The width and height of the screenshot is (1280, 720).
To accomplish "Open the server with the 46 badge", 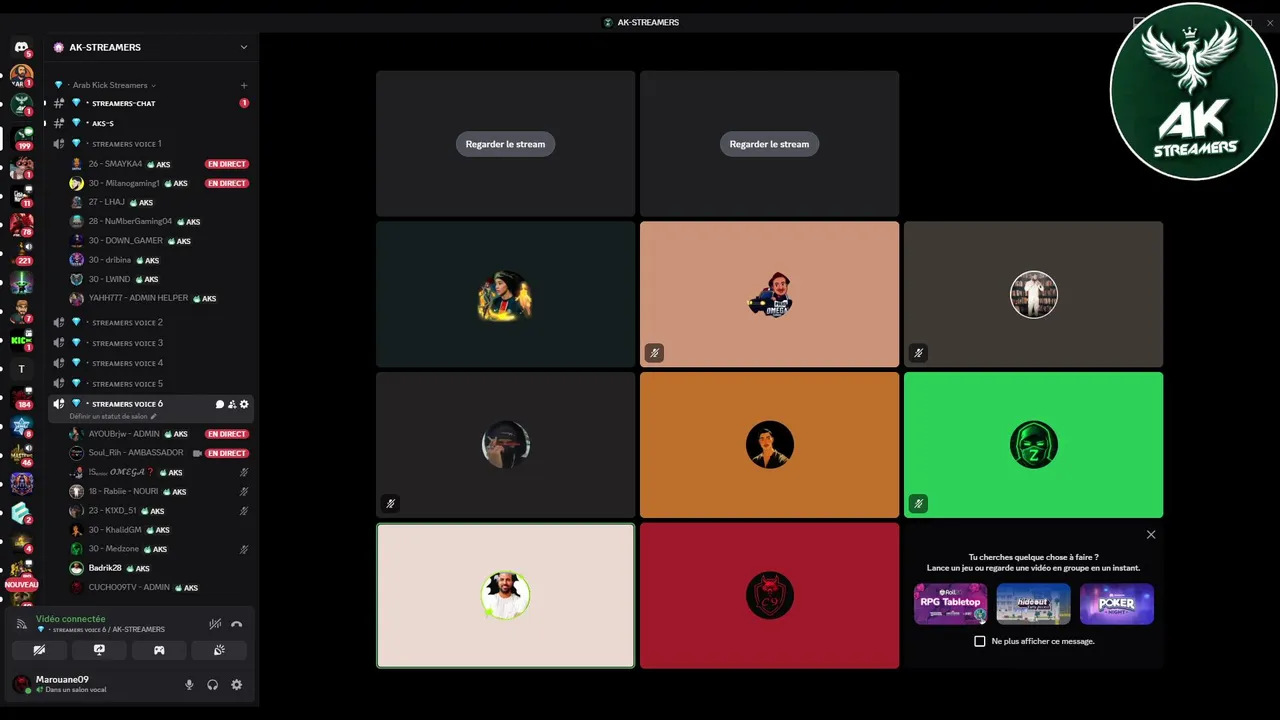I will pos(22,454).
